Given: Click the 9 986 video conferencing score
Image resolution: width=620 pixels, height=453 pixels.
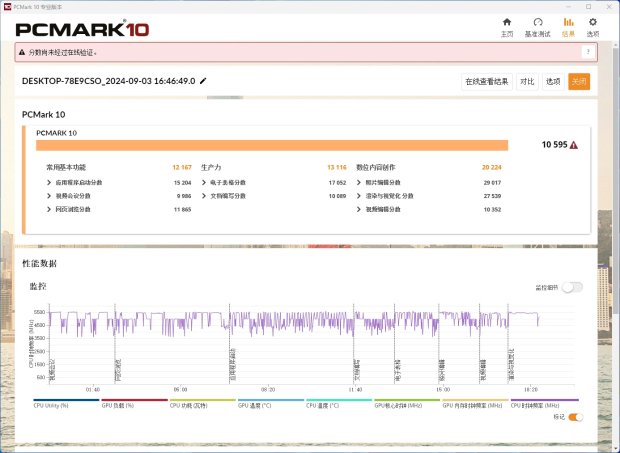Looking at the screenshot, I should pyautogui.click(x=184, y=196).
